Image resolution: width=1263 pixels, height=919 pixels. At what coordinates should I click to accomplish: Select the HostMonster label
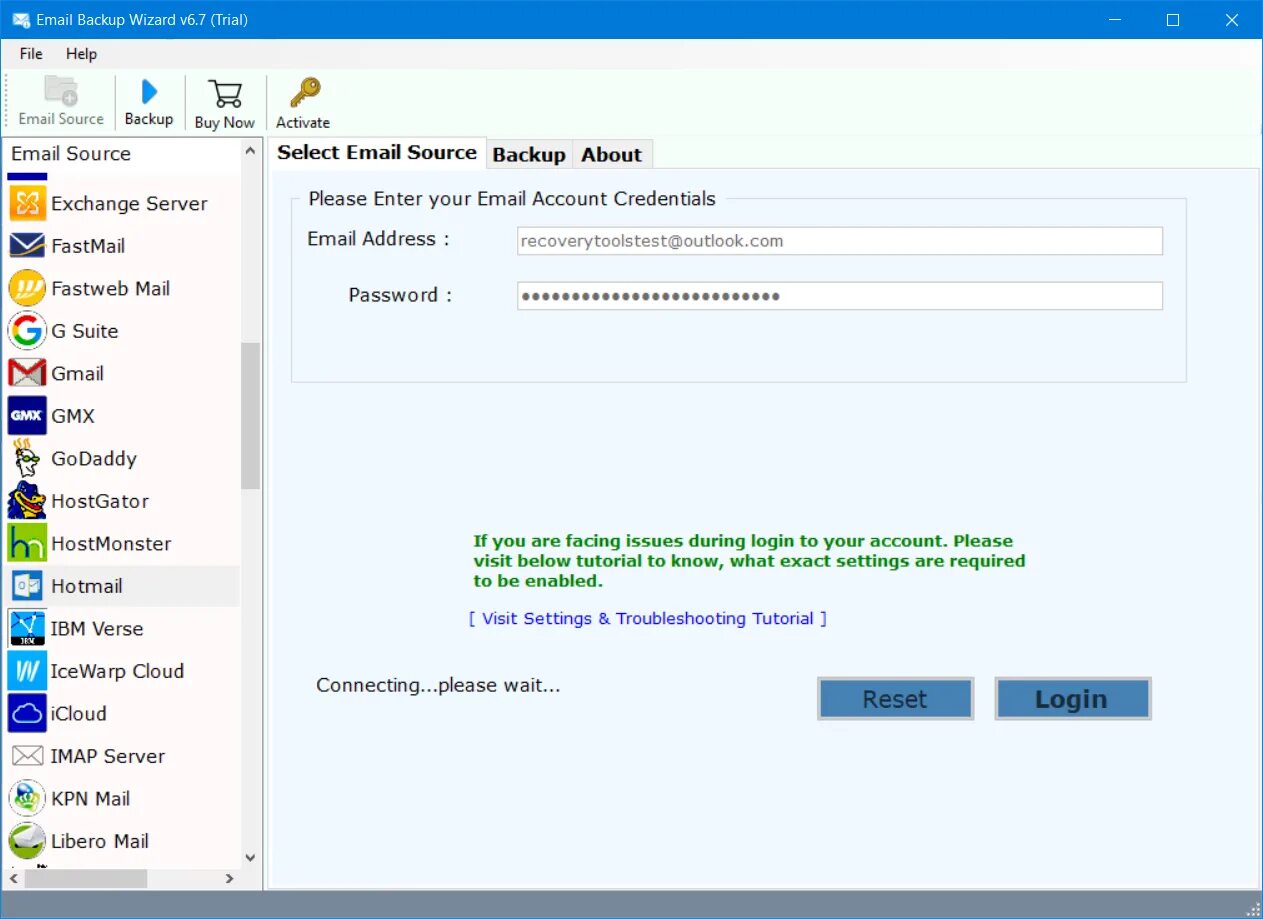coord(111,543)
